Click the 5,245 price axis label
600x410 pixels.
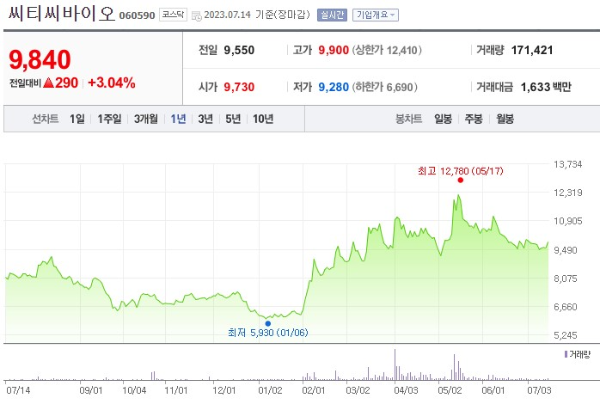coord(566,335)
